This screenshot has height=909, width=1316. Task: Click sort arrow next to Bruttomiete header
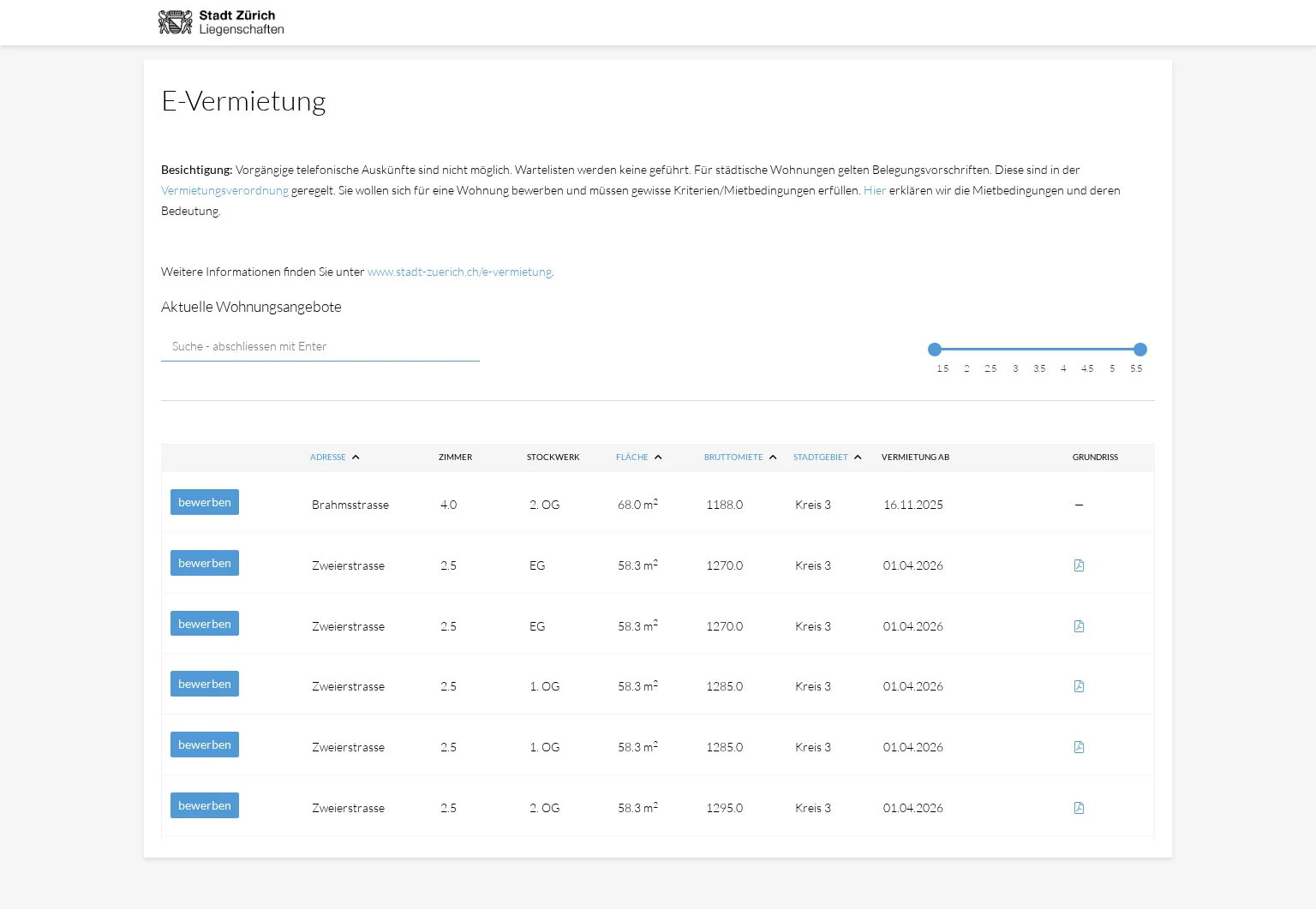point(773,457)
